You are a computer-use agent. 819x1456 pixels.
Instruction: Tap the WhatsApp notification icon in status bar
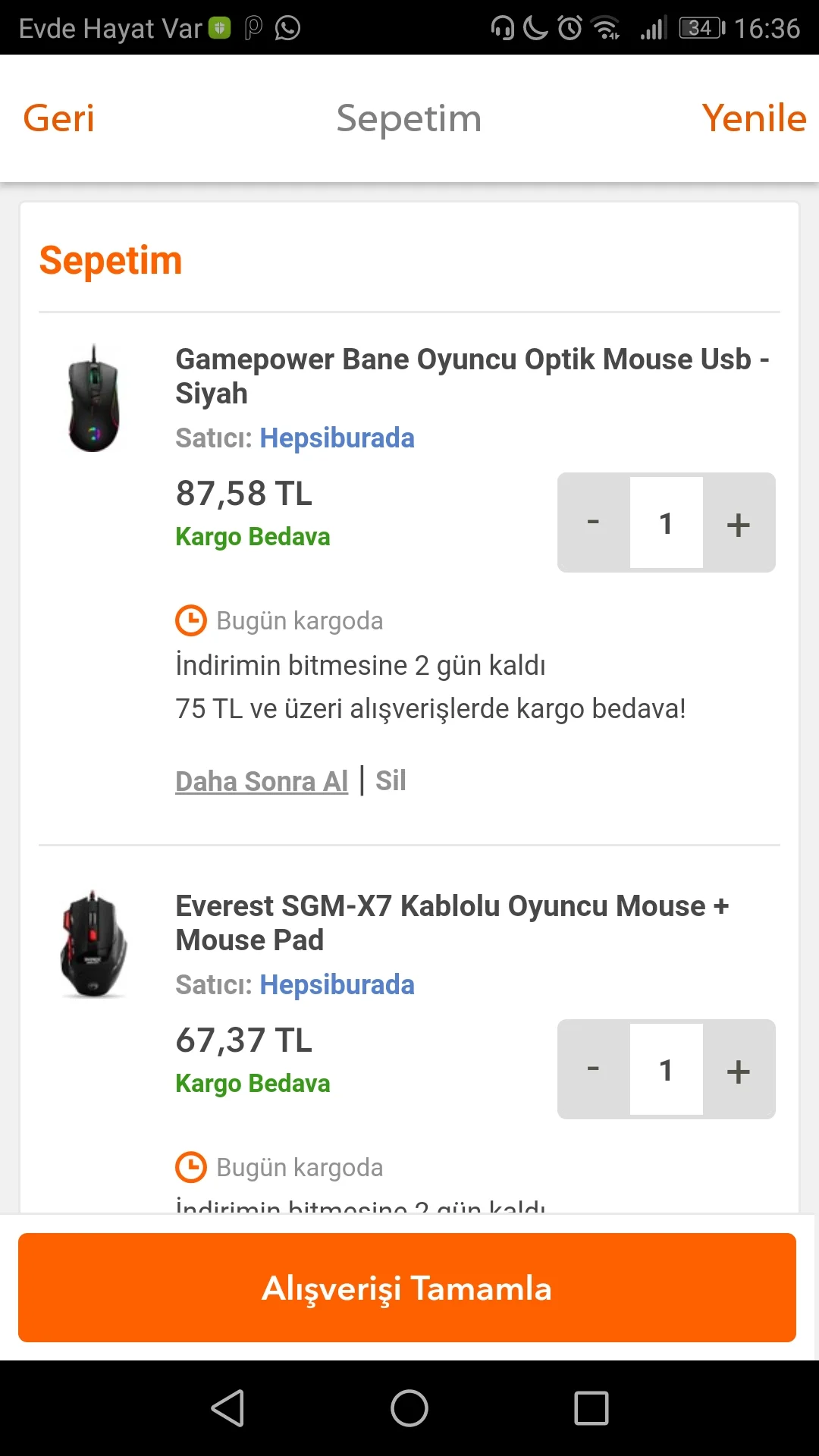pos(287,28)
